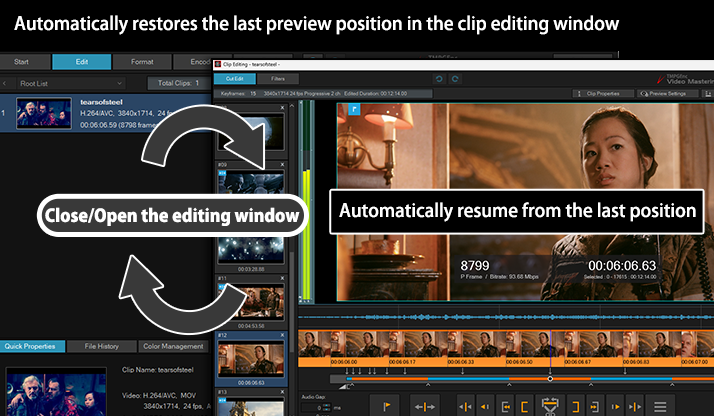Open Clip Properties
Image resolution: width=714 pixels, height=416 pixels.
pyautogui.click(x=603, y=93)
